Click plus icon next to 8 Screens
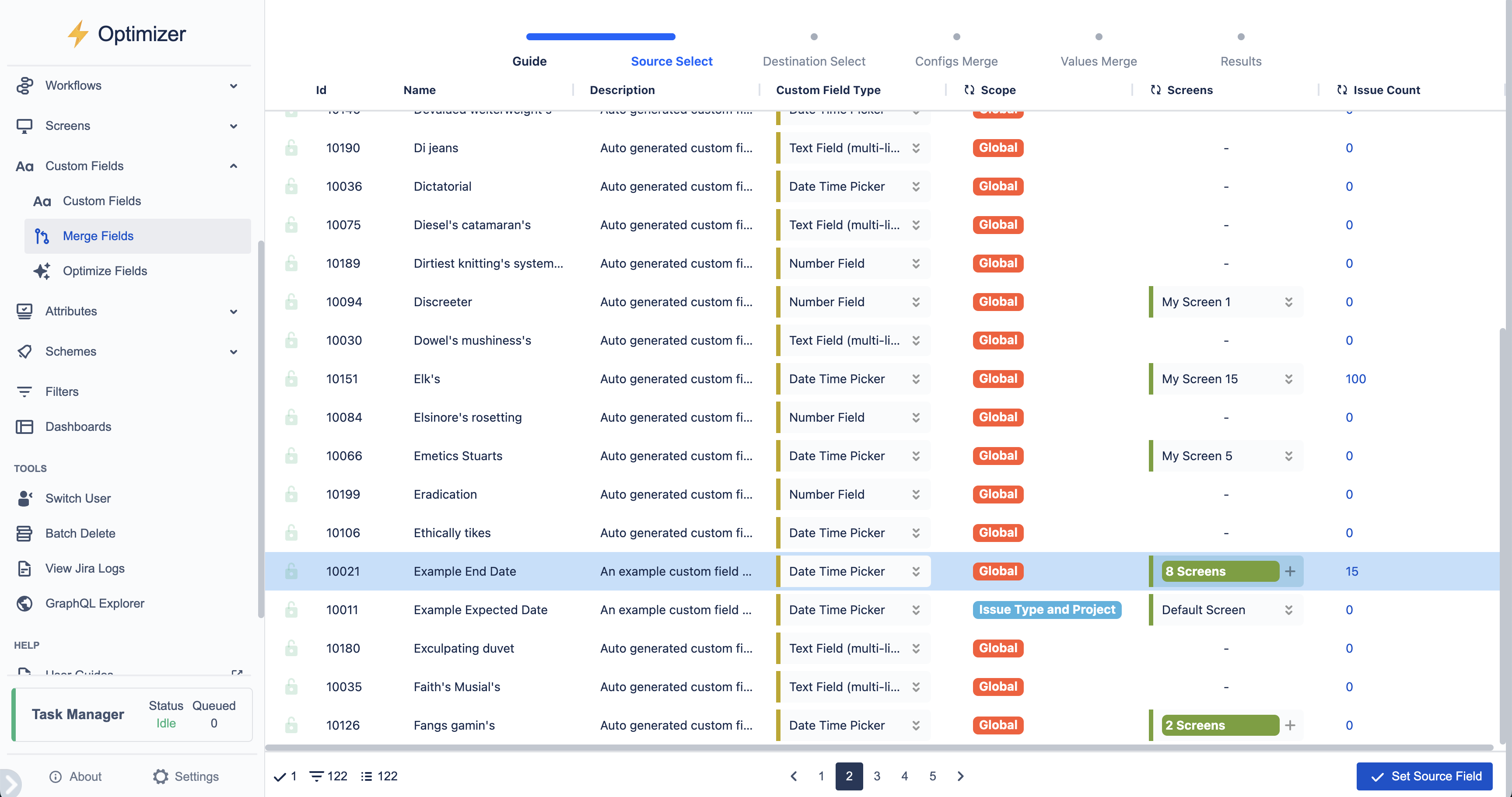Screen dimensions: 1512x797 point(1290,571)
